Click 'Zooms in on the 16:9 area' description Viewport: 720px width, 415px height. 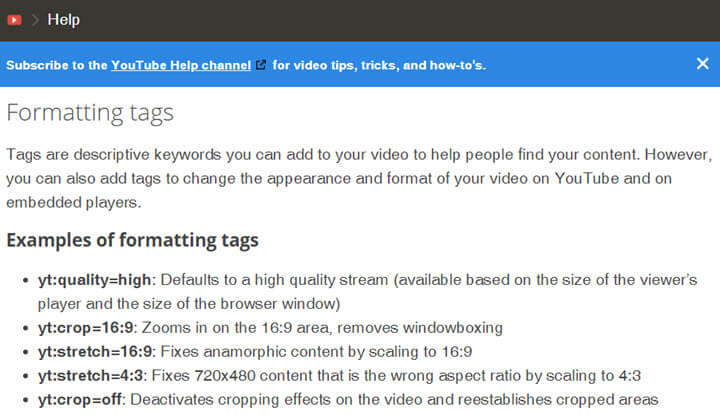pyautogui.click(x=236, y=328)
